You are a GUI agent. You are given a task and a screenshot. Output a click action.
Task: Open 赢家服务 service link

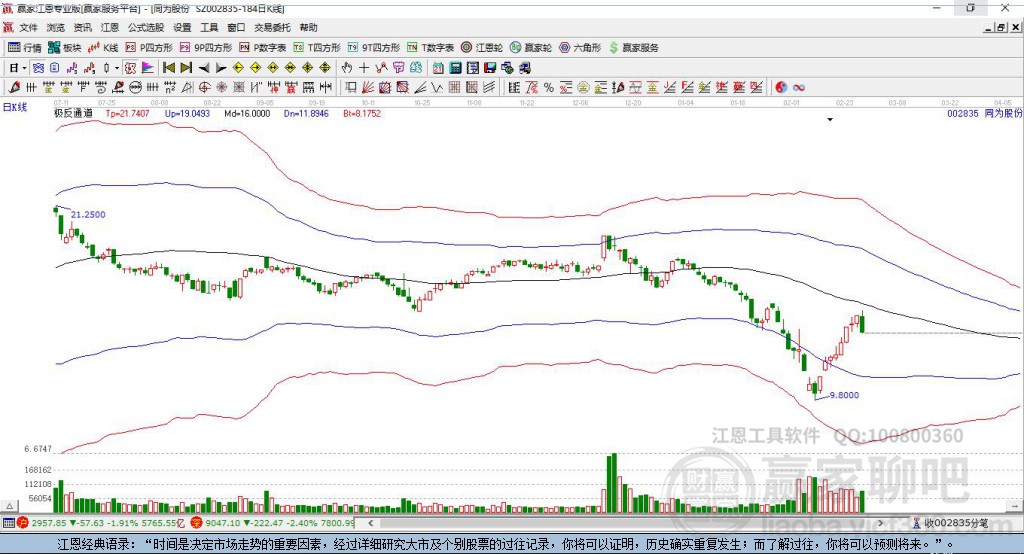[633, 48]
